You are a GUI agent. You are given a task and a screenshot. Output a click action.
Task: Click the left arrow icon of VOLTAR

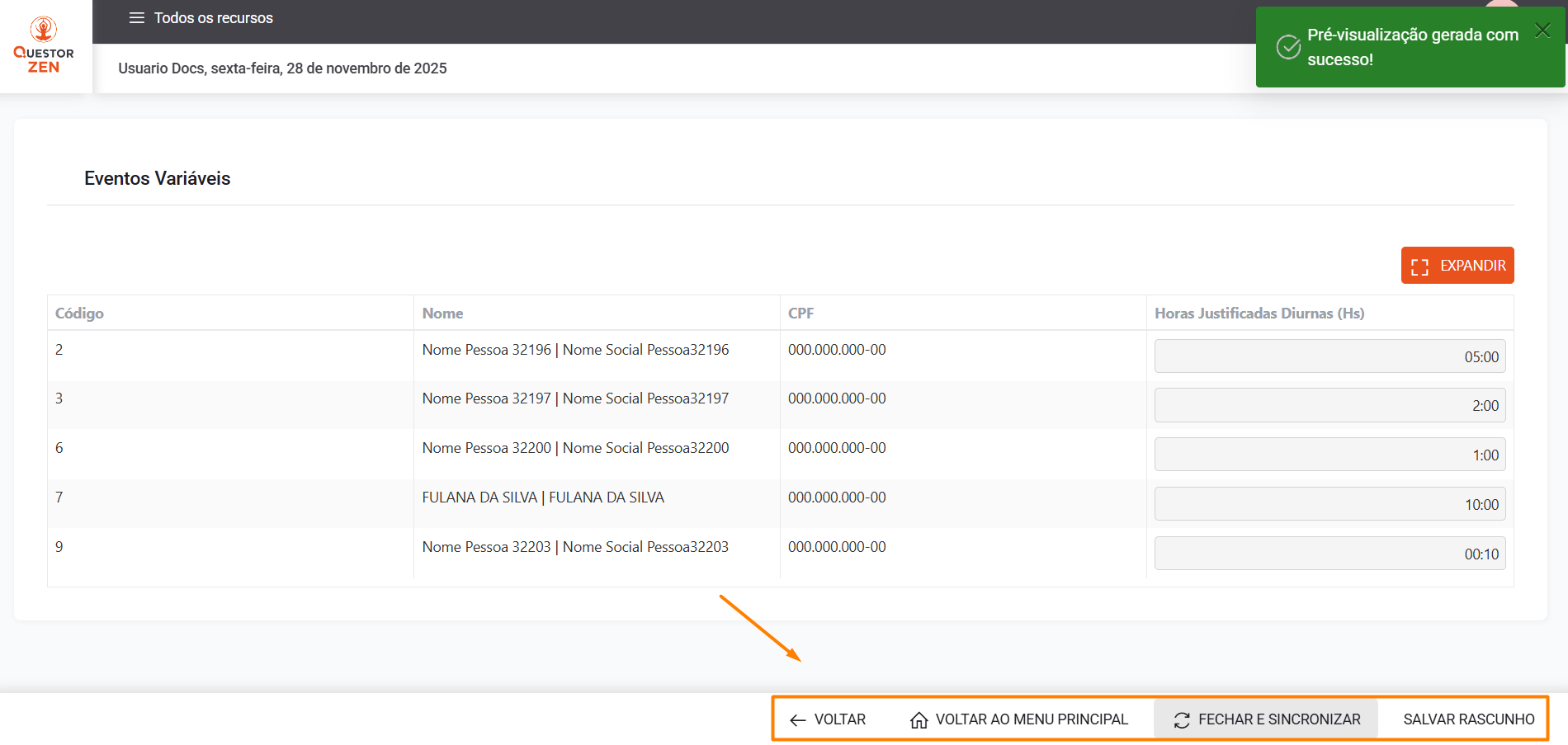(x=797, y=720)
